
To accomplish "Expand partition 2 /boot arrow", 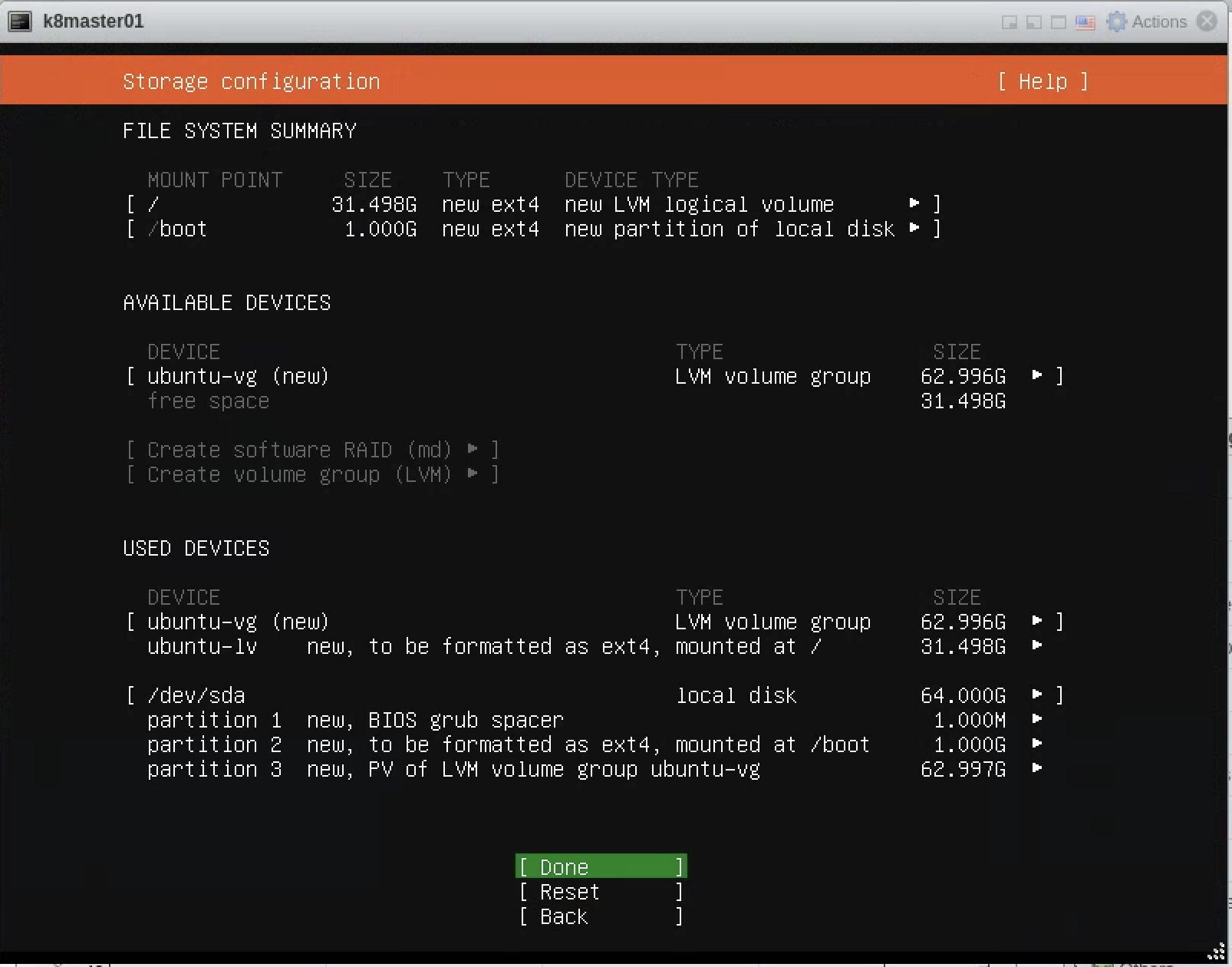I will [1037, 744].
